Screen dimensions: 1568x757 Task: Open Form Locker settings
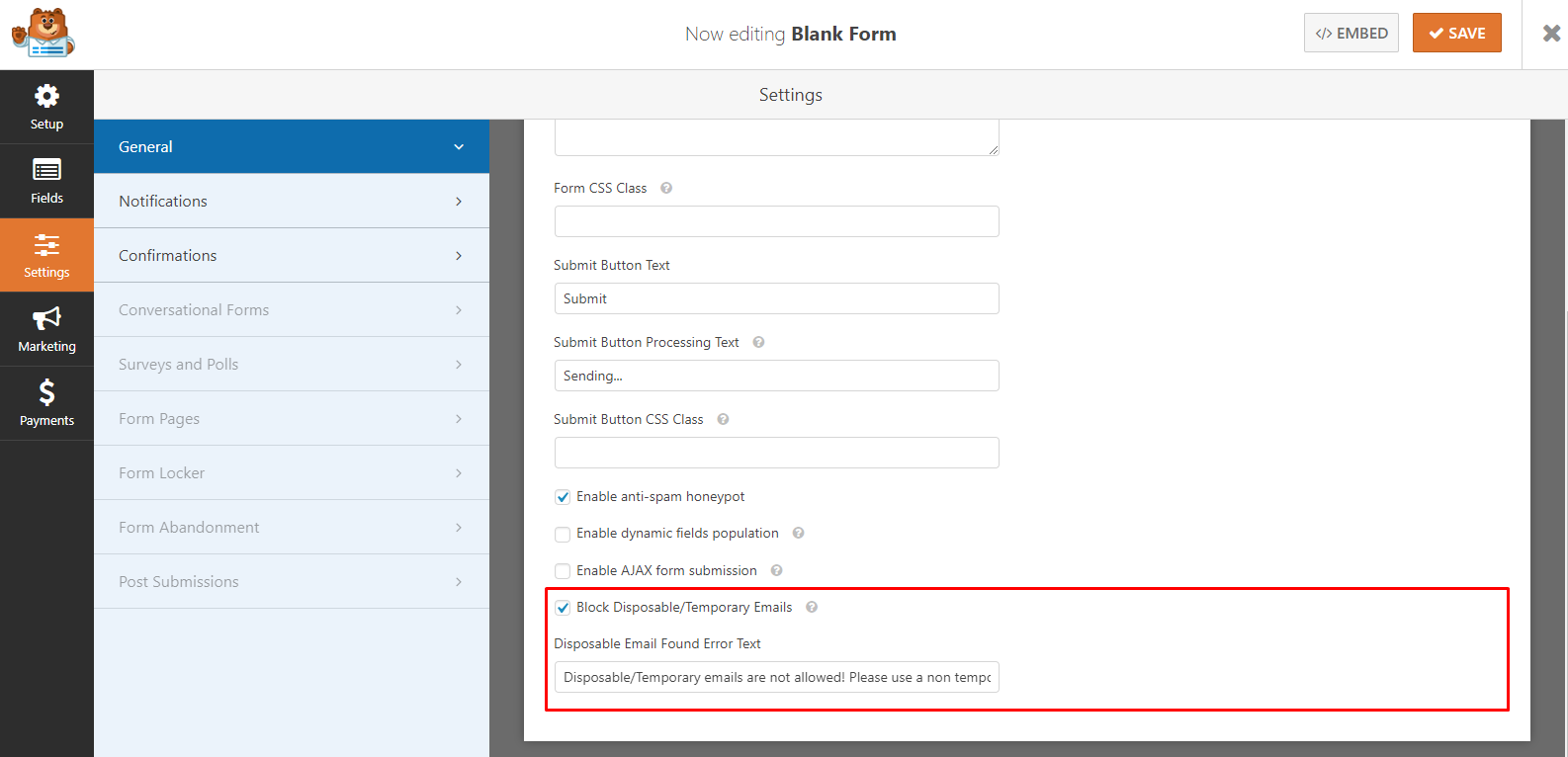click(x=292, y=472)
